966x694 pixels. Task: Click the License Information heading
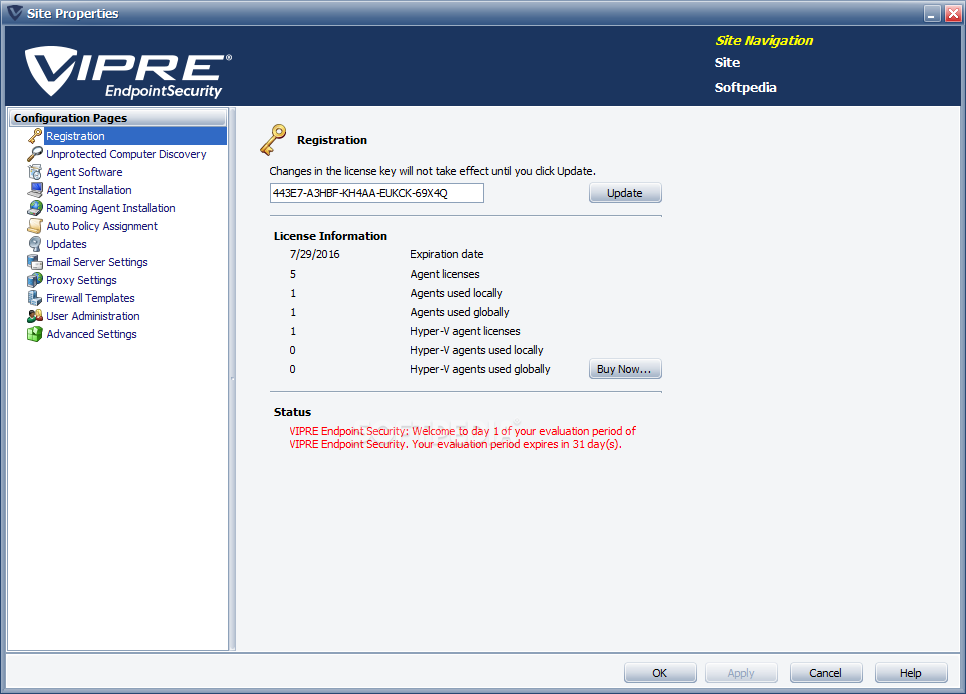click(330, 236)
